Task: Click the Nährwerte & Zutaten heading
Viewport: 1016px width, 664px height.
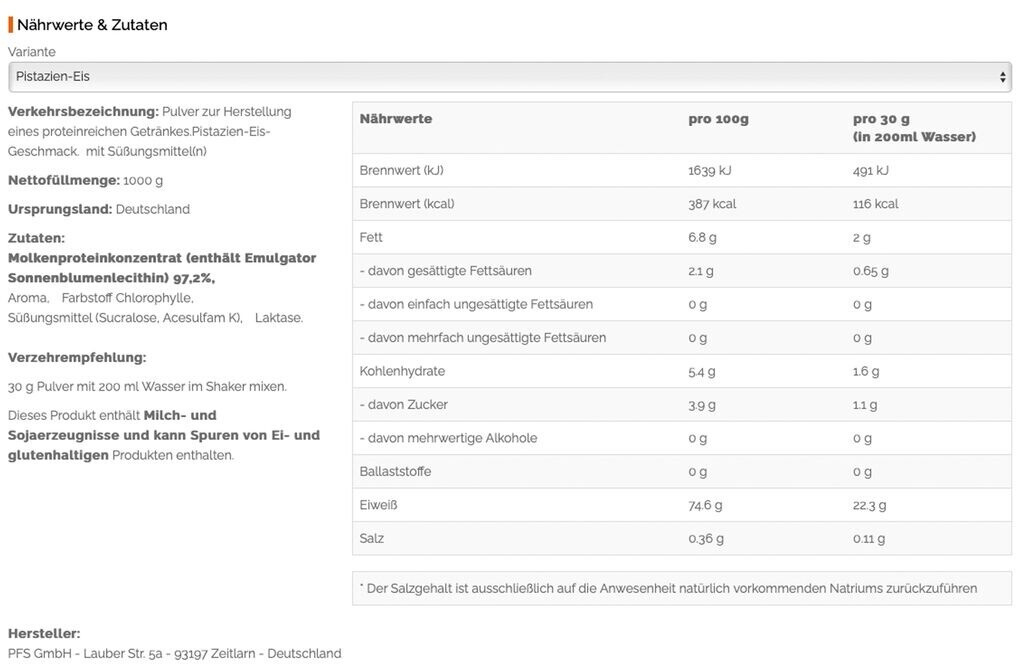Action: click(x=92, y=25)
